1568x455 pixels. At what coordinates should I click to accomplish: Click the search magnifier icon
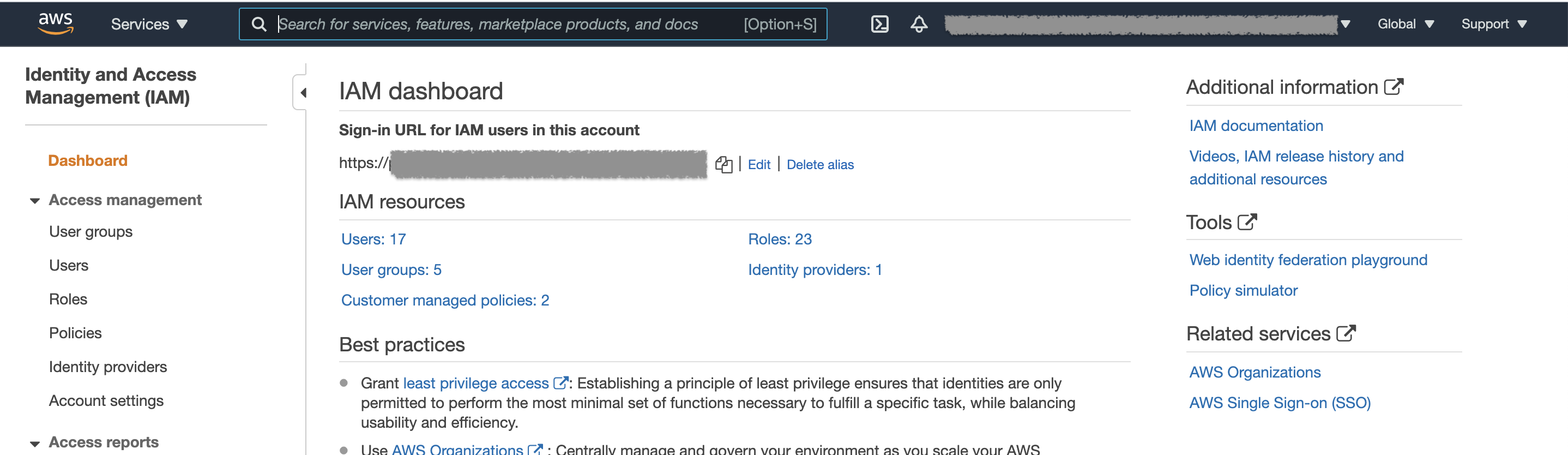tap(258, 24)
